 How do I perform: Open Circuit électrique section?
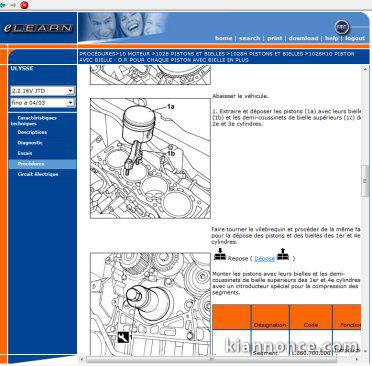click(x=38, y=174)
